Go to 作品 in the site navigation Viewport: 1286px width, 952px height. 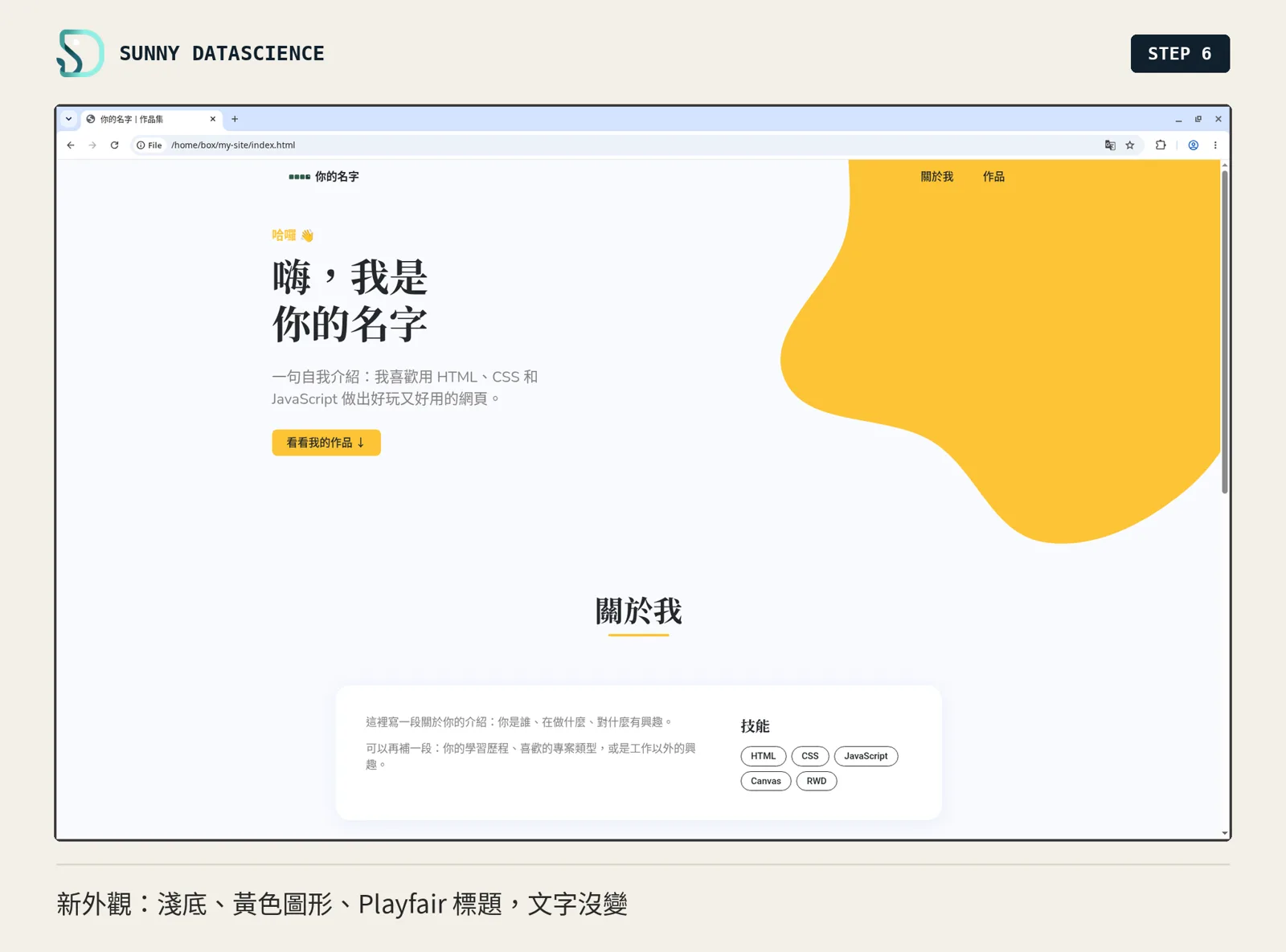click(x=993, y=177)
